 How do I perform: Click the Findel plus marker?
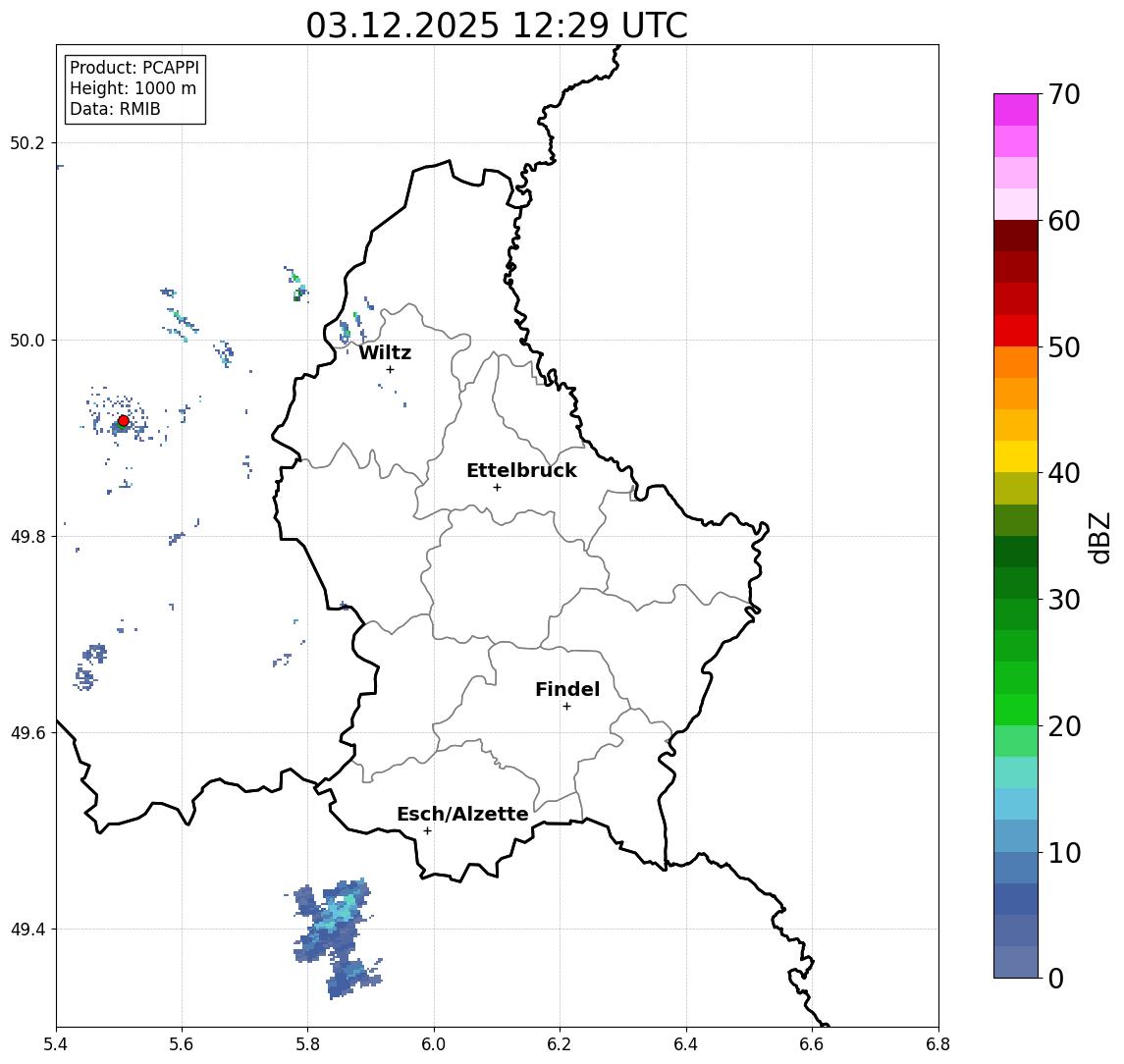(x=566, y=707)
